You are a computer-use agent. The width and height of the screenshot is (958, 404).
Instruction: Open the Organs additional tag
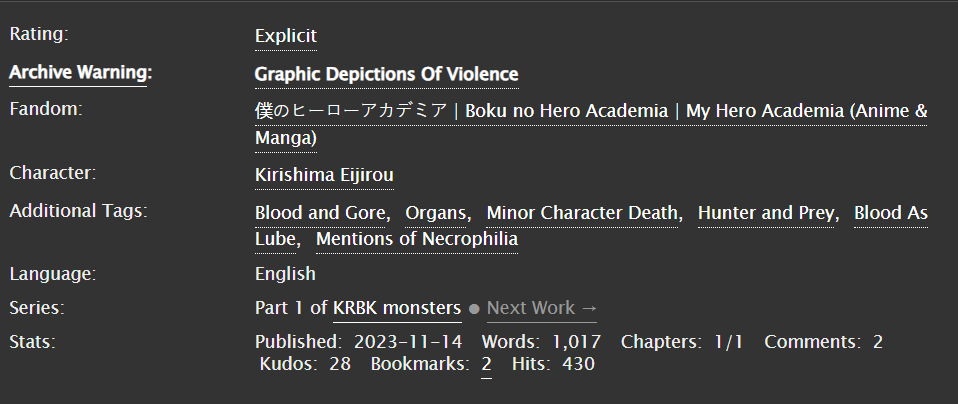pos(439,213)
